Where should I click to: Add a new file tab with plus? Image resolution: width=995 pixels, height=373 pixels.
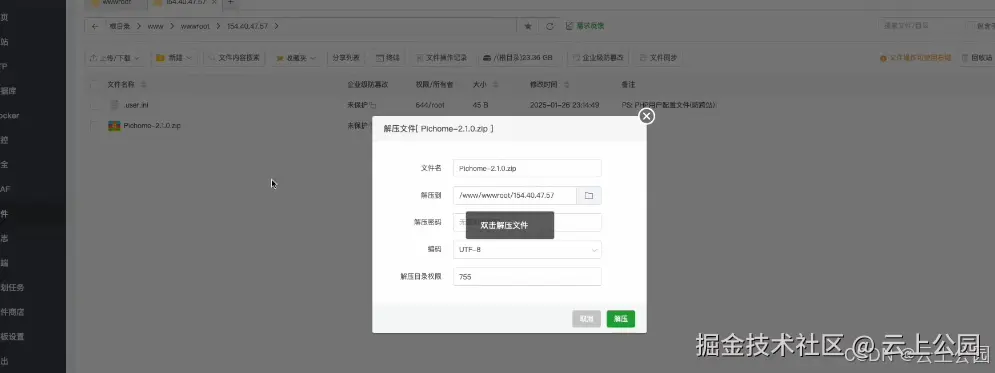click(x=230, y=3)
